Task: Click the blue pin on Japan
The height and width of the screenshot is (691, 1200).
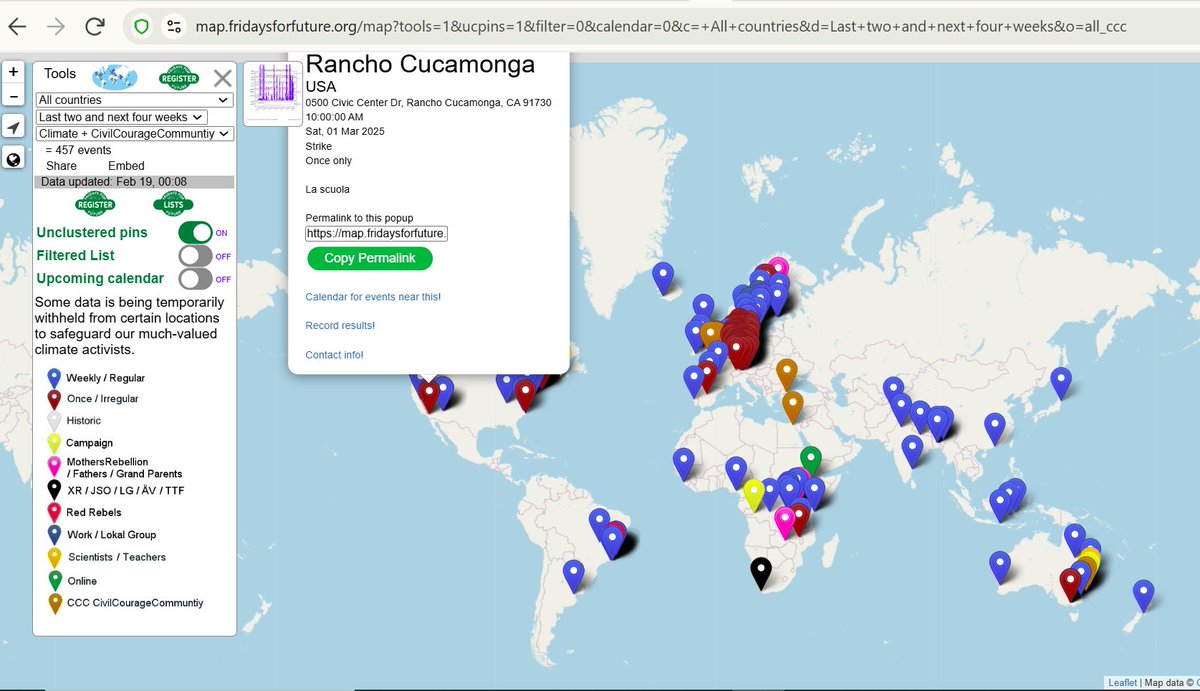Action: tap(1061, 381)
